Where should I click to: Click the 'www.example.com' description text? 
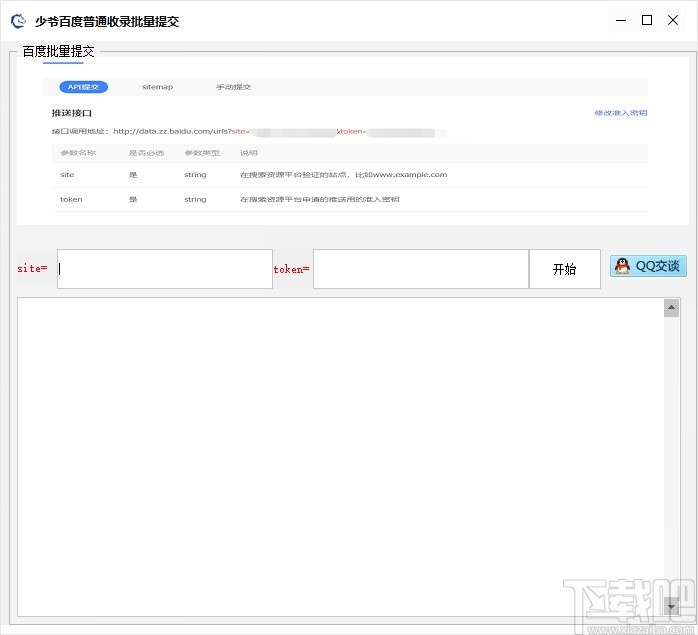coord(410,175)
